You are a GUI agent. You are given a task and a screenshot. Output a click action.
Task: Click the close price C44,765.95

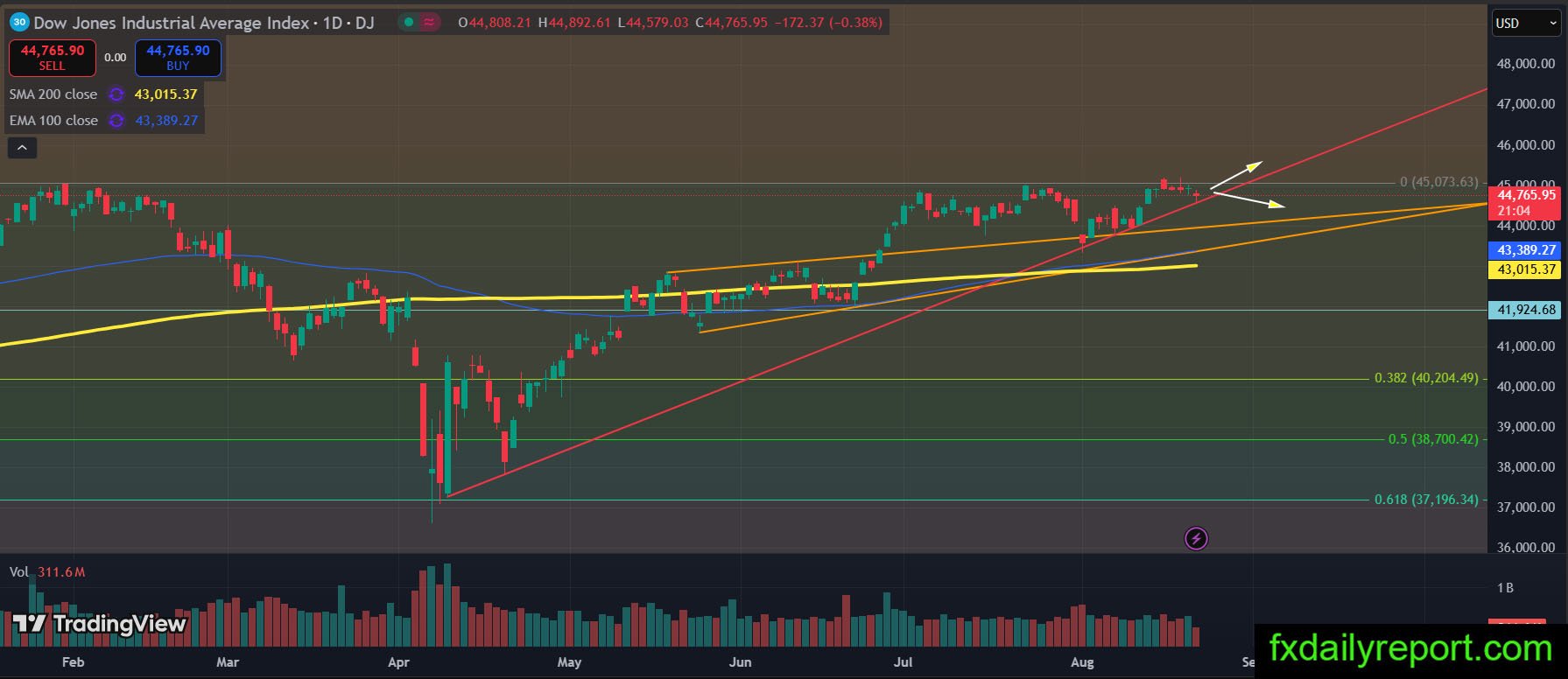[732, 23]
